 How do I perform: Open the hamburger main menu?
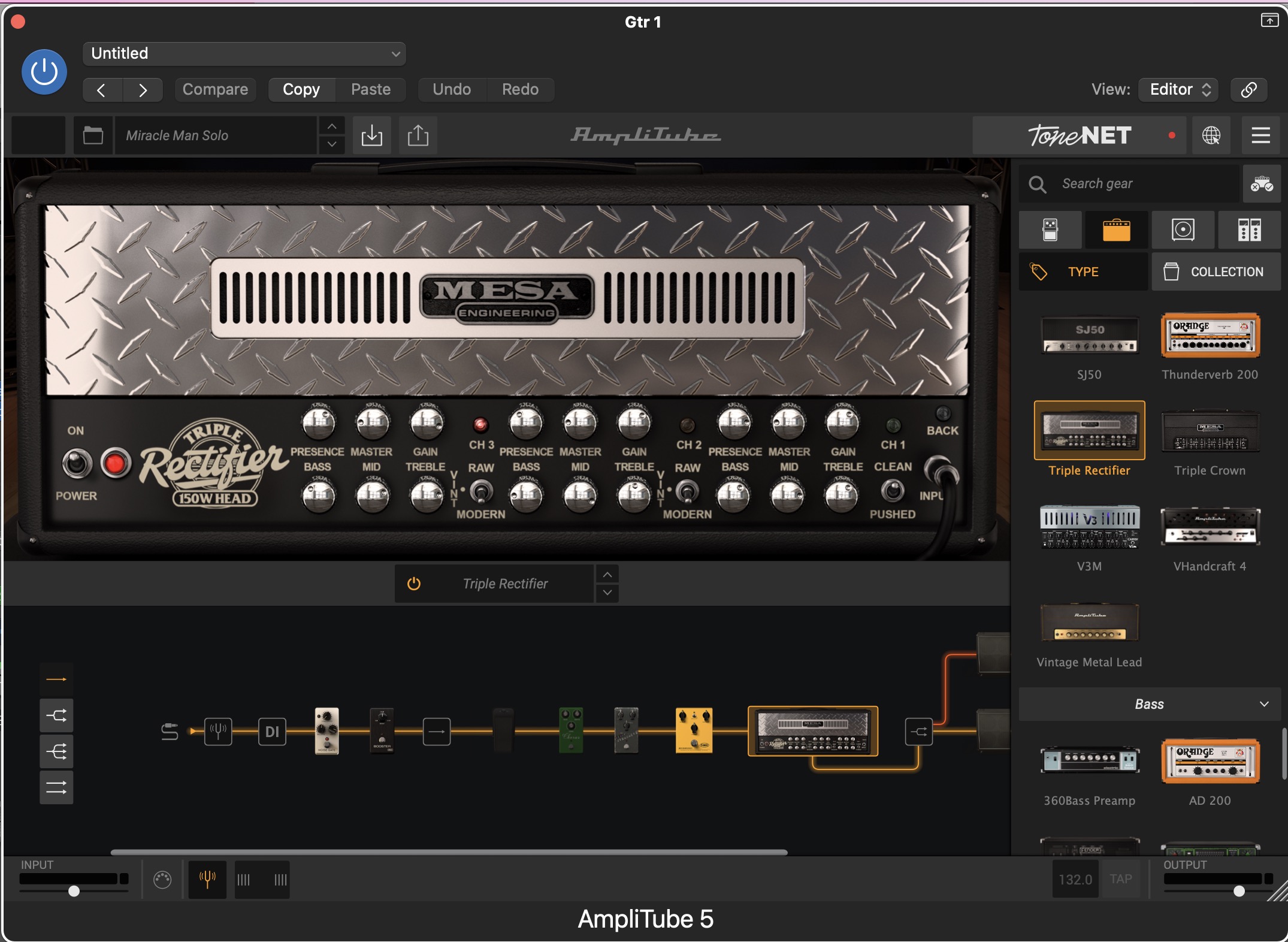click(1261, 135)
